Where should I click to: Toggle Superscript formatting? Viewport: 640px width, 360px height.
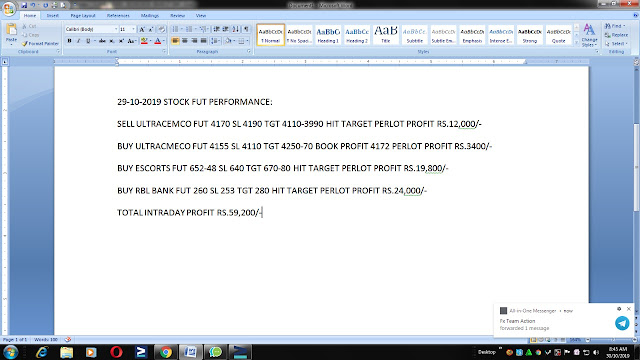[121, 41]
